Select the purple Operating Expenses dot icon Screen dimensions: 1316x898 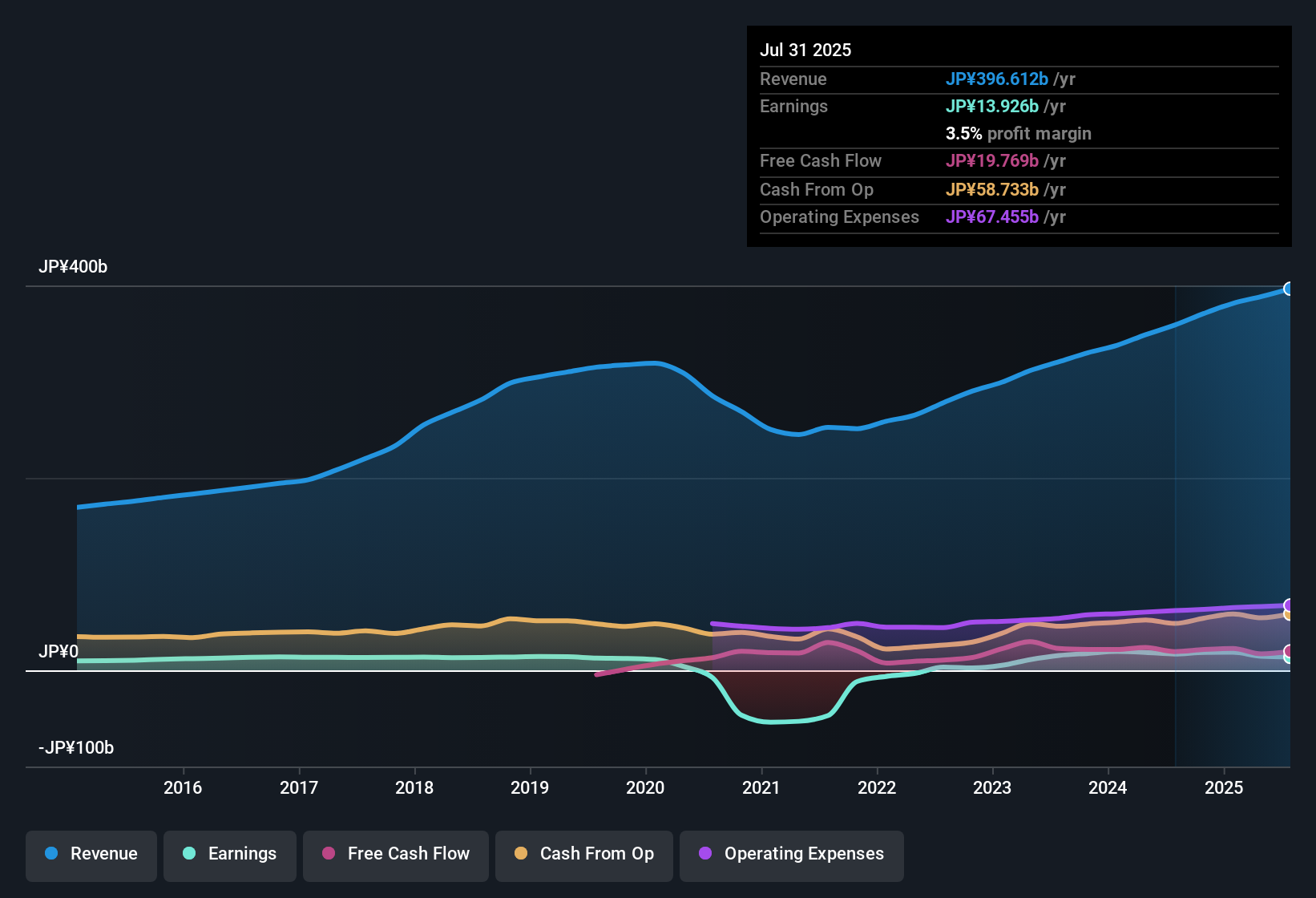(704, 854)
